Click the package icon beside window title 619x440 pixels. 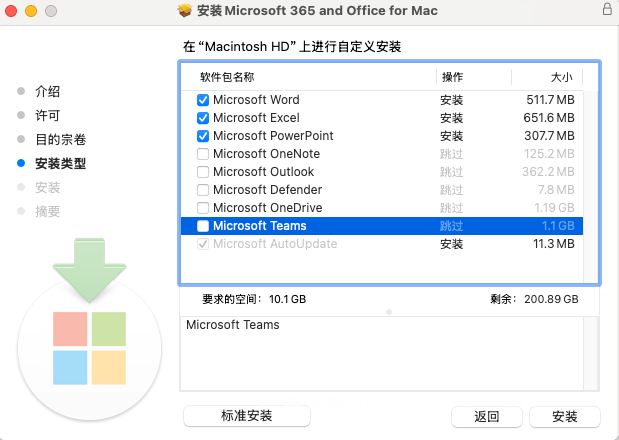(184, 11)
